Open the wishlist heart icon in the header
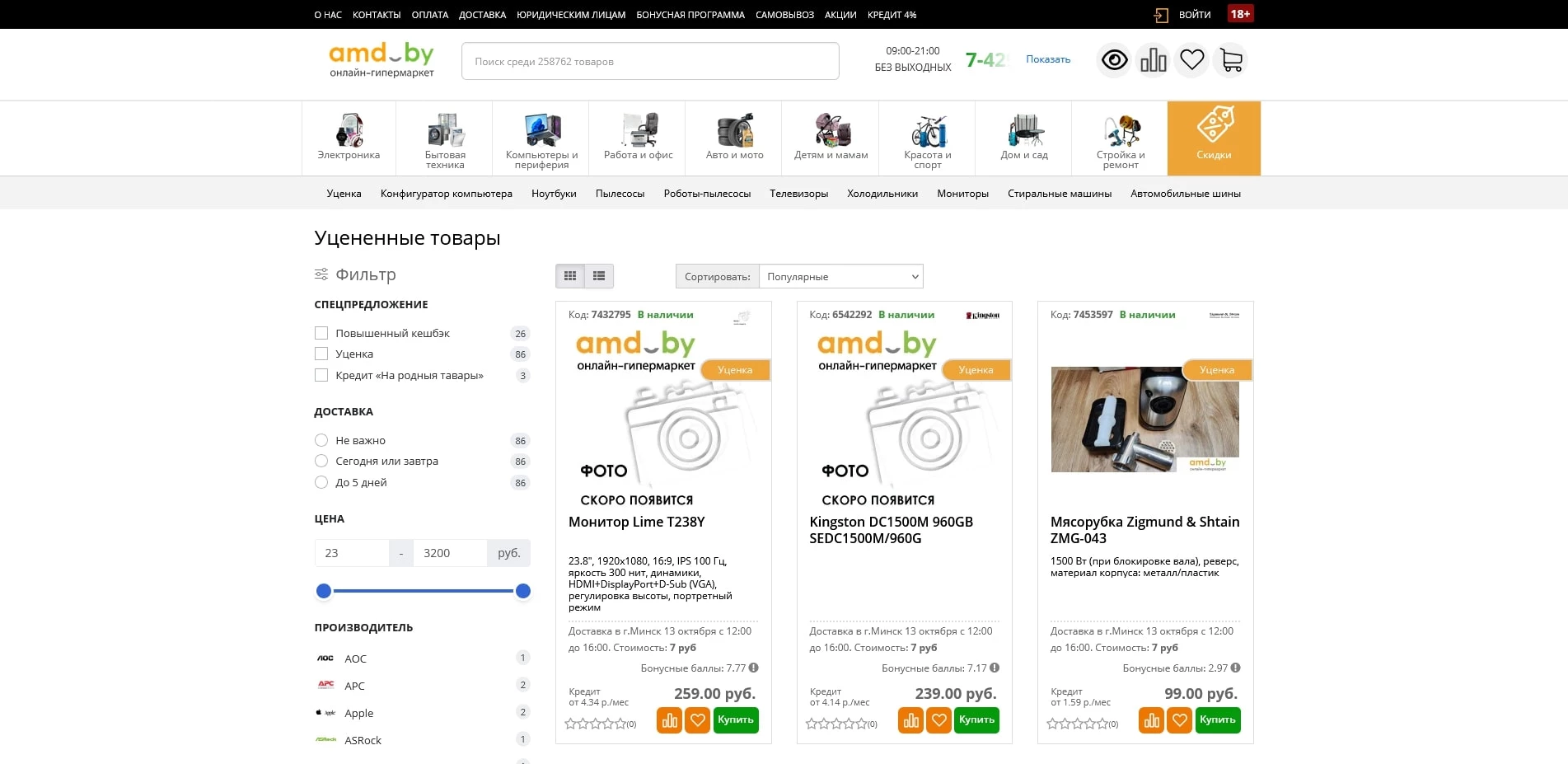This screenshot has width=1568, height=764. [1191, 59]
